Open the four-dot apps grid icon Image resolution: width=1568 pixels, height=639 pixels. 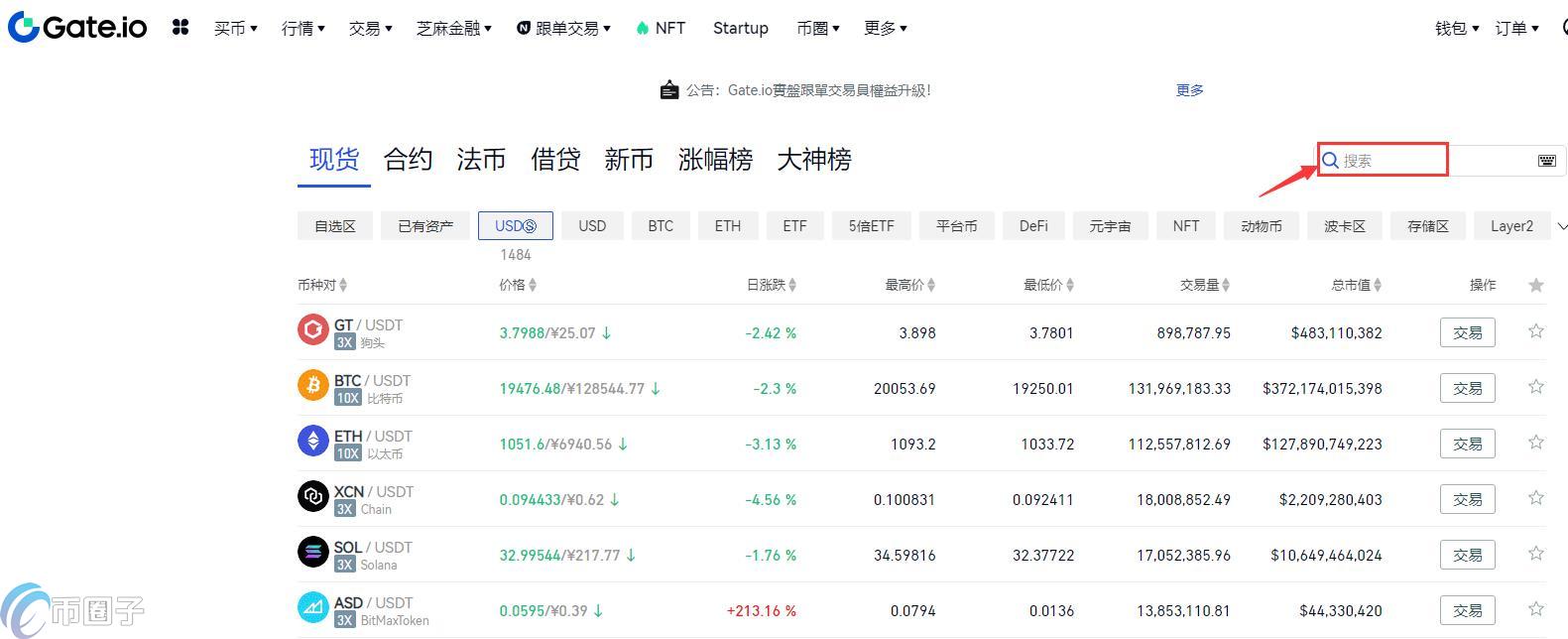click(181, 28)
